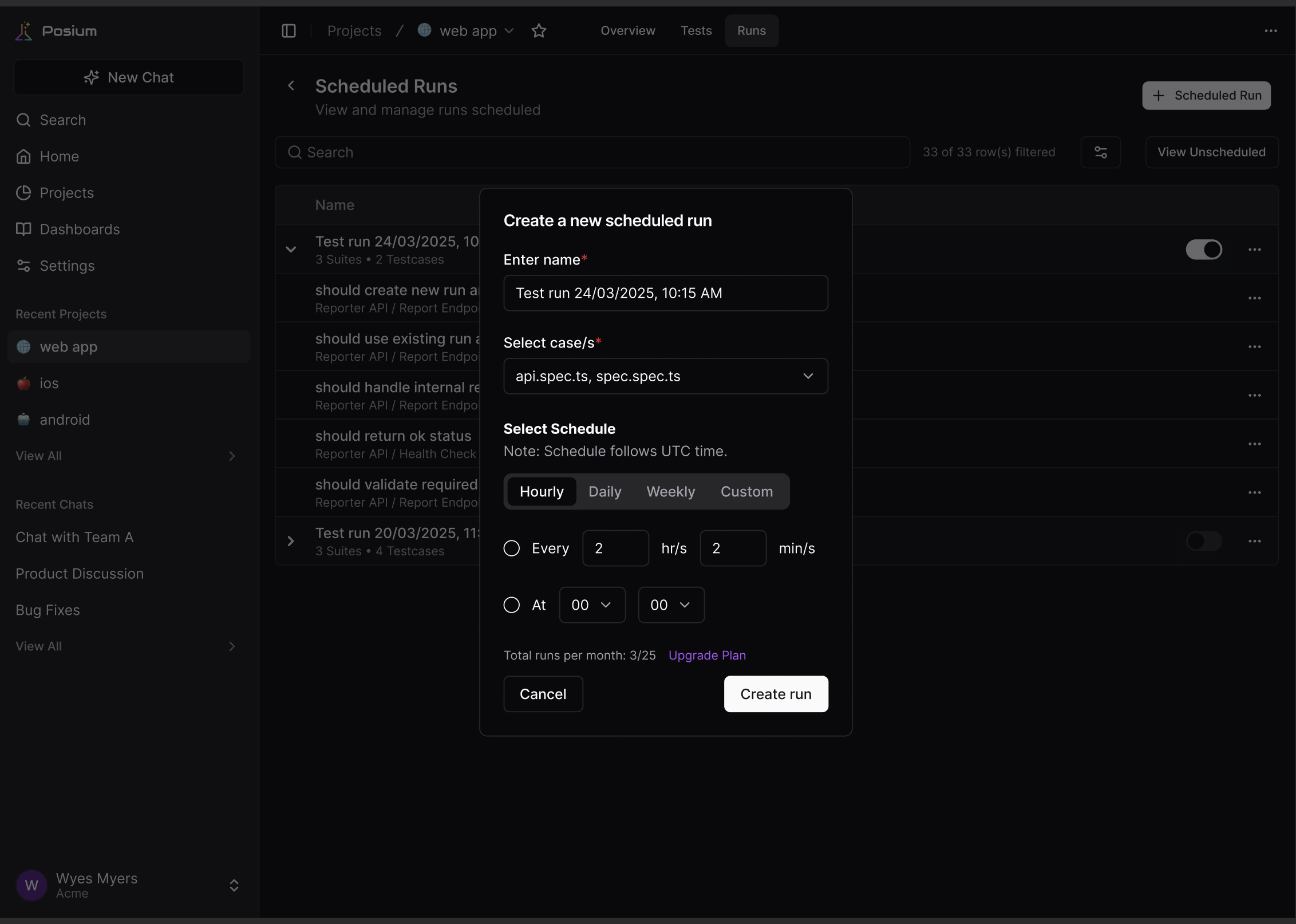Click the ios apple icon
The image size is (1296, 924).
(x=23, y=383)
